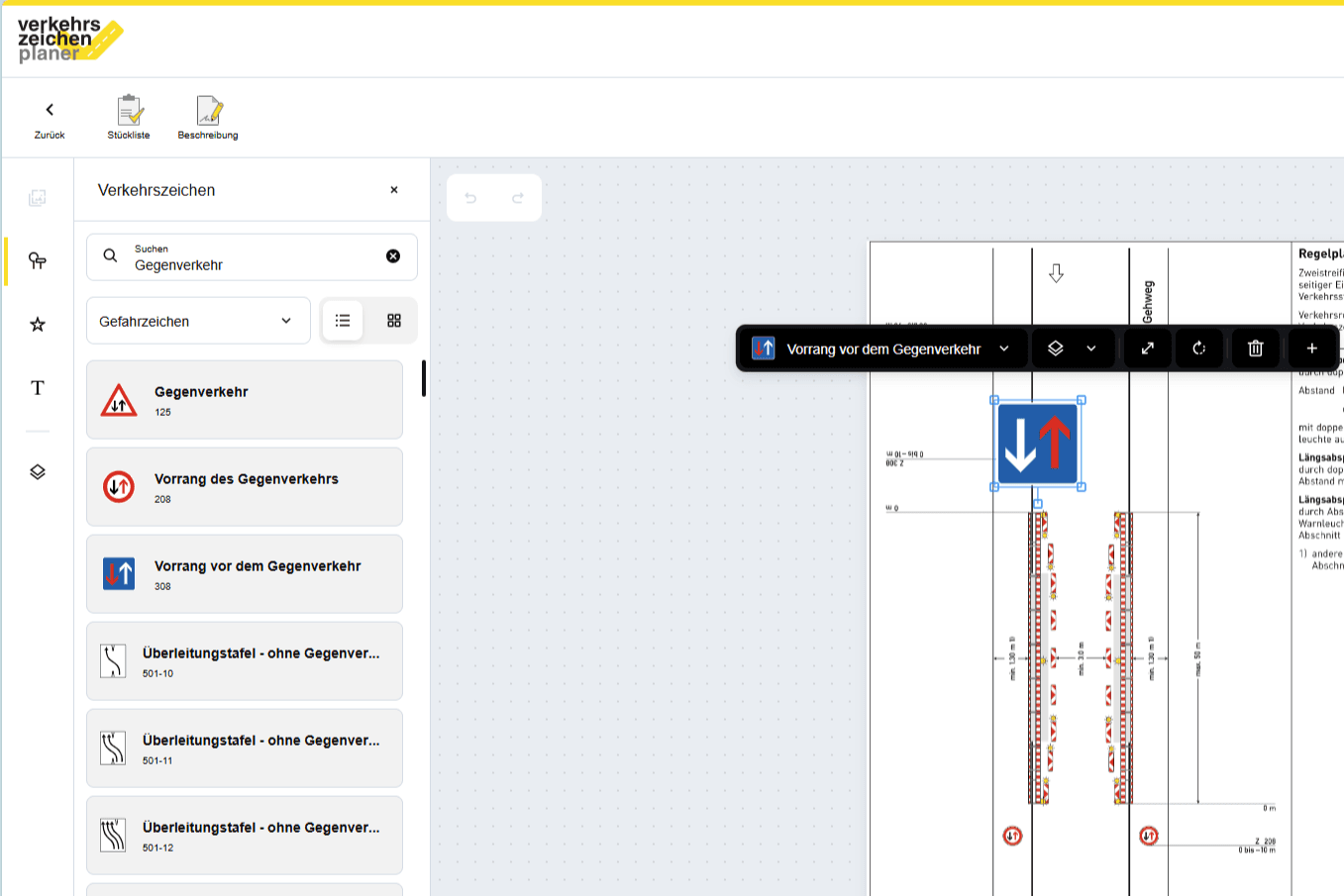Click the verkehrszeichenplaner logo
Screen dimensions: 1344x896
(69, 40)
